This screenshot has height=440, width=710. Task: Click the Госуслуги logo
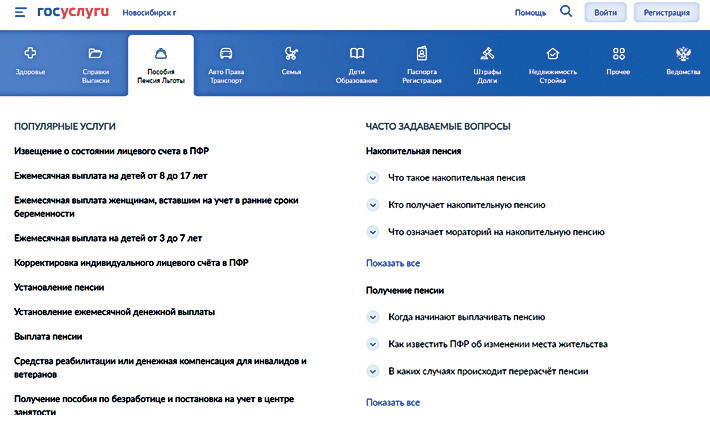[x=73, y=12]
